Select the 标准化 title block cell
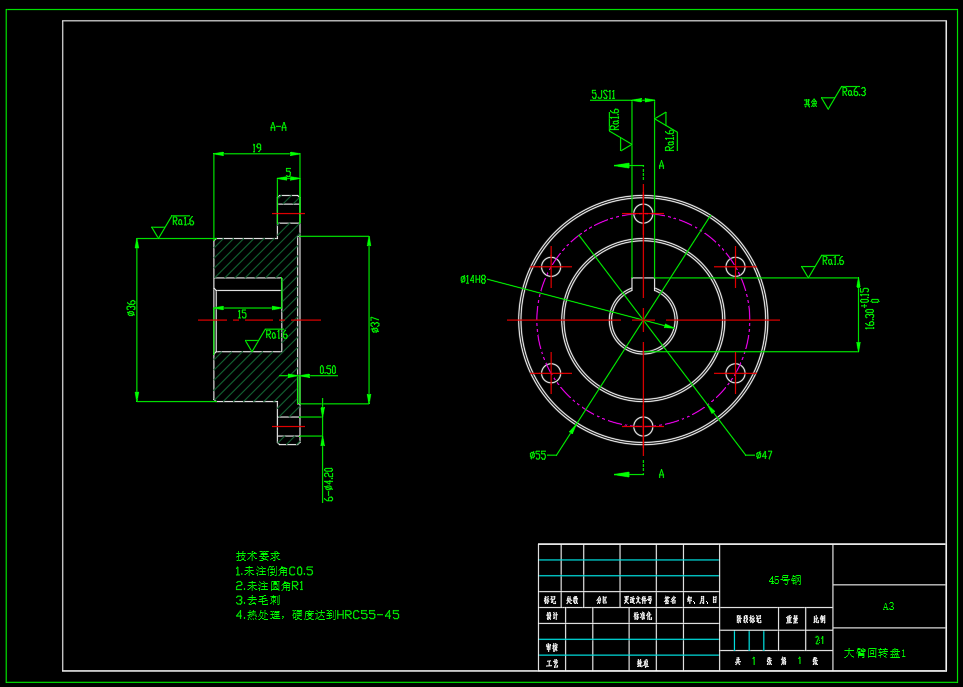This screenshot has height=687, width=963. point(642,616)
